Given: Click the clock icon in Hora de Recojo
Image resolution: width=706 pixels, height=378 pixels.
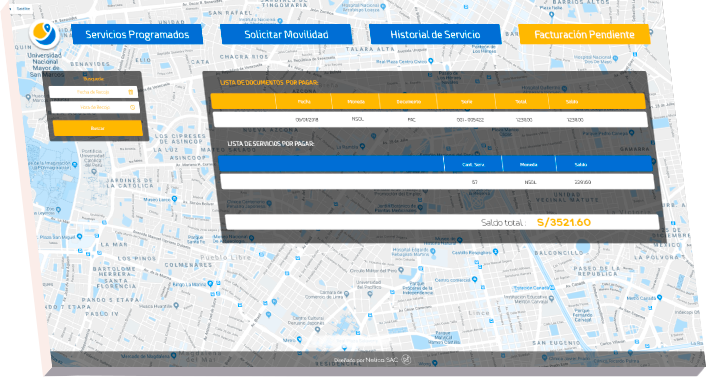Looking at the screenshot, I should [132, 108].
